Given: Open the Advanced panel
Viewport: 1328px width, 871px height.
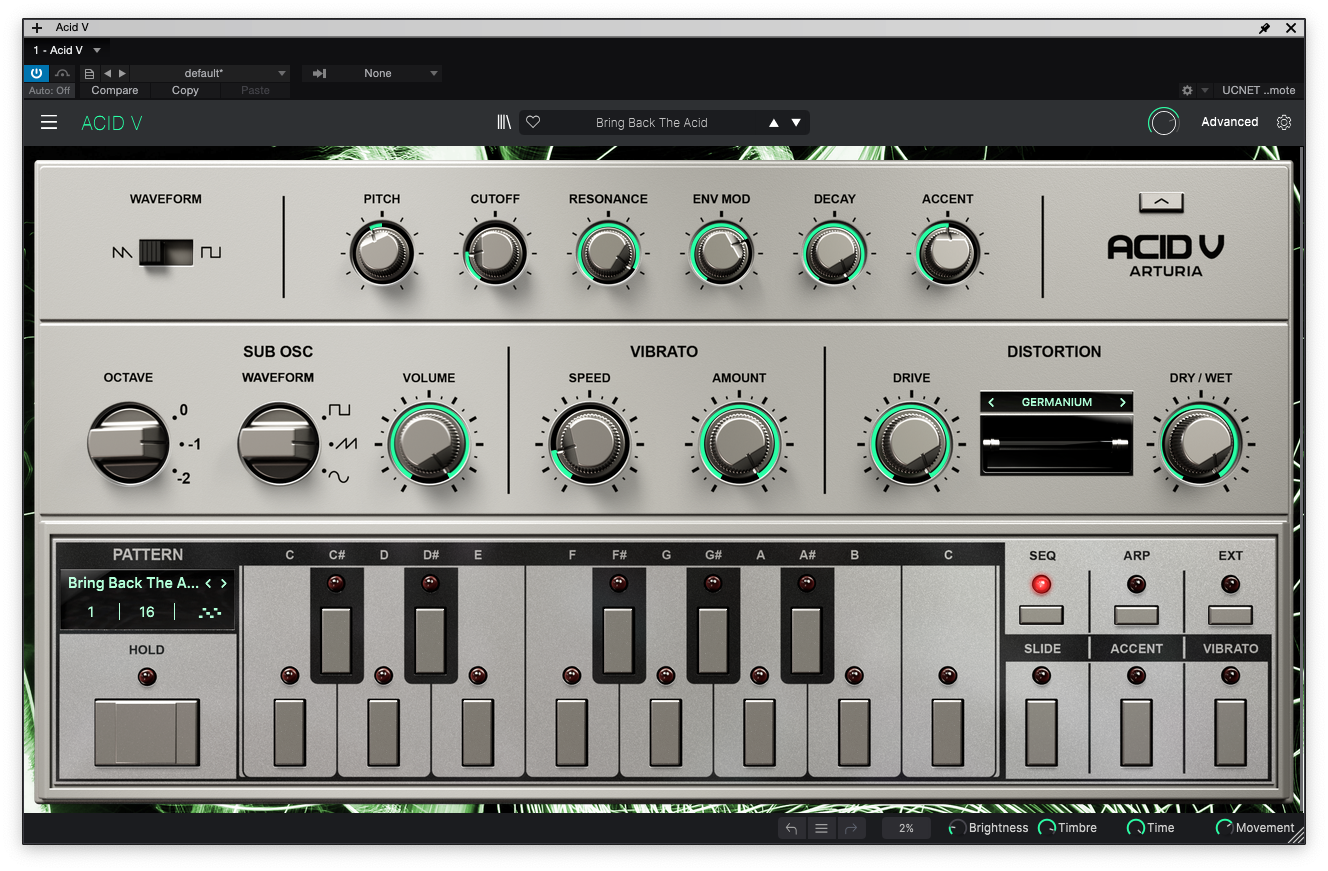Looking at the screenshot, I should point(1229,122).
